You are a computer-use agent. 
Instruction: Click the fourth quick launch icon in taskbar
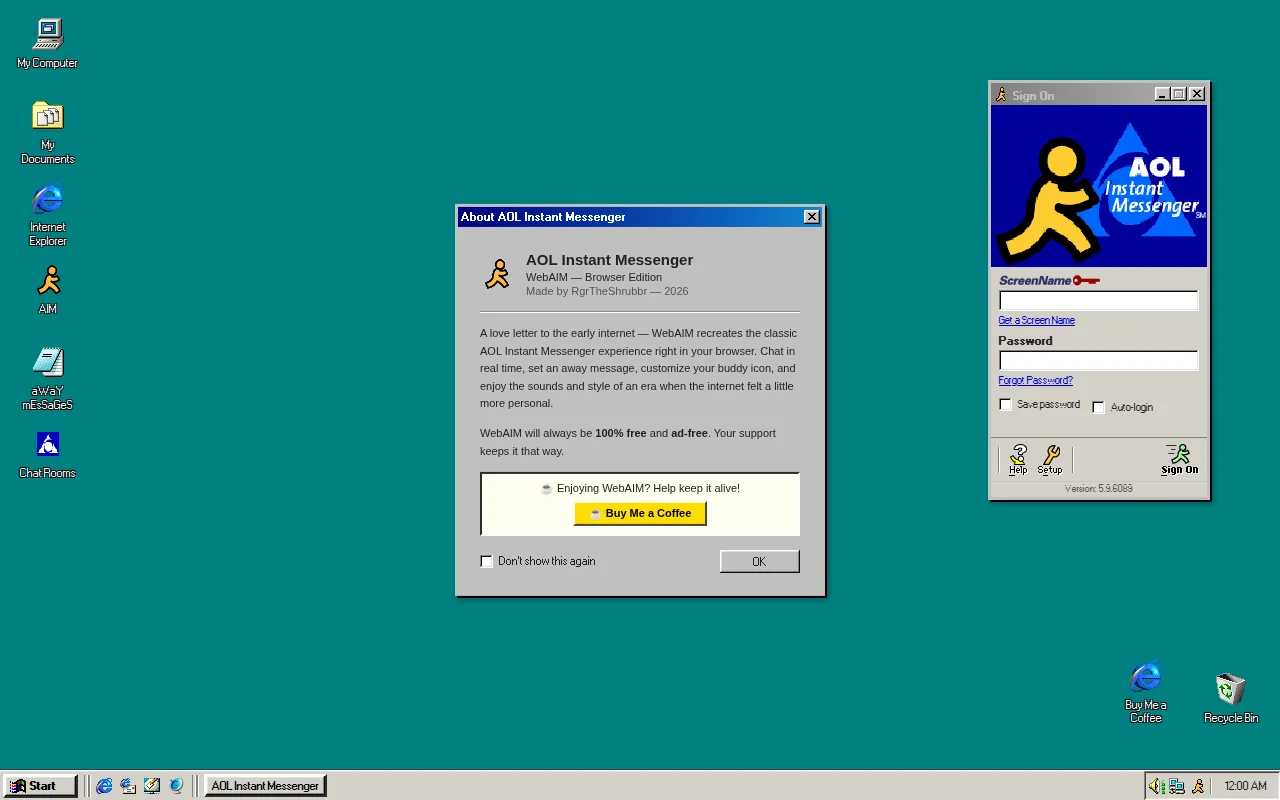pos(176,786)
